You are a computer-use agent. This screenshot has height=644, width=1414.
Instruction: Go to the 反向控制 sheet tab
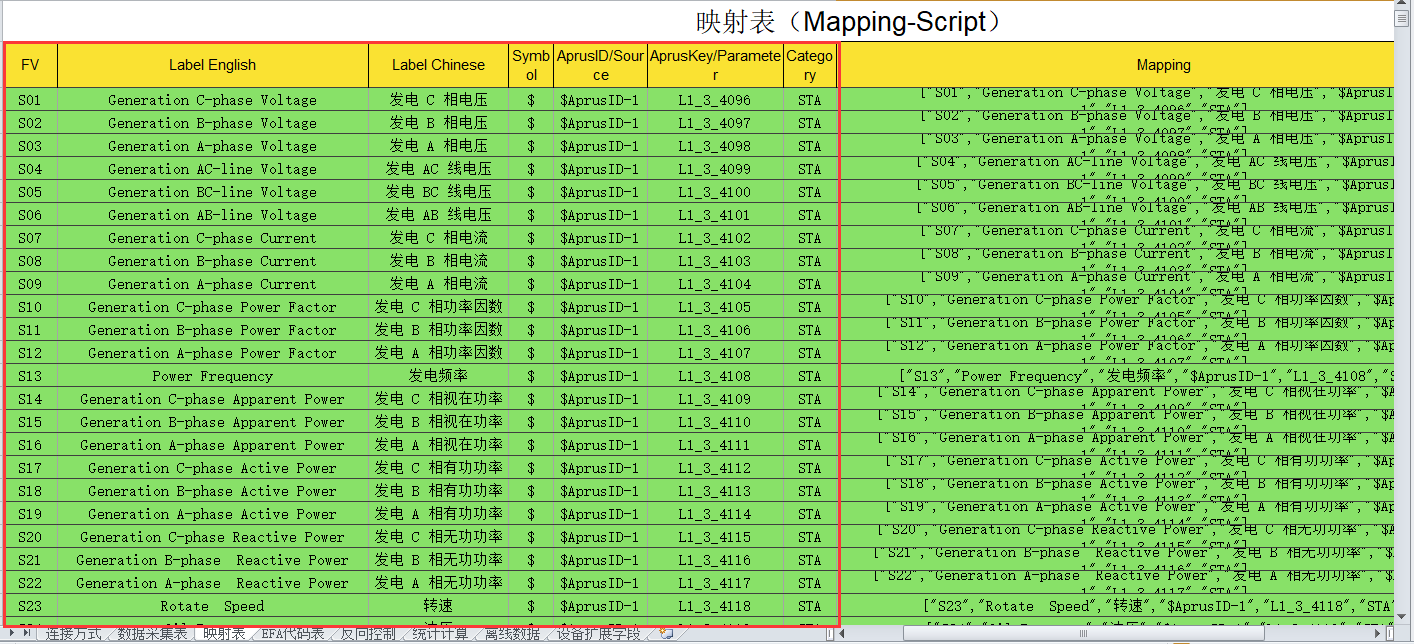click(368, 634)
